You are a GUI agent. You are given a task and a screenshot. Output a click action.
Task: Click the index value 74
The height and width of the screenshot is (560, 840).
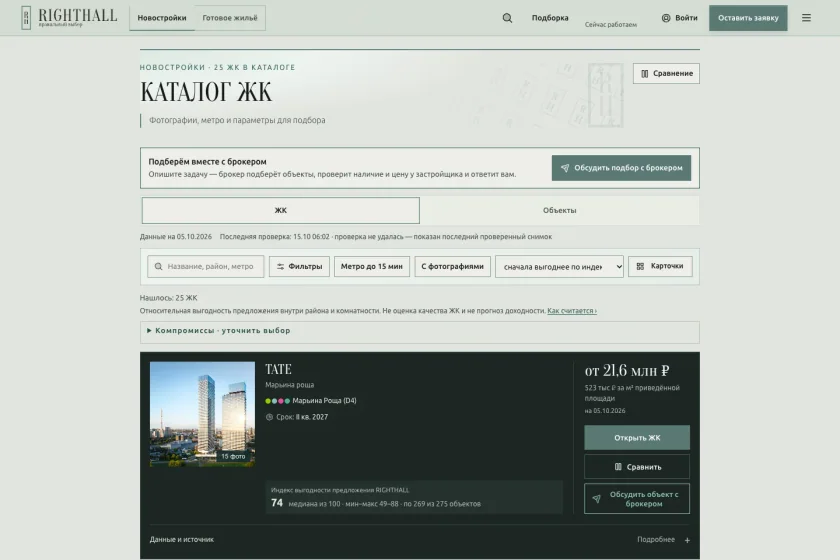coord(277,503)
